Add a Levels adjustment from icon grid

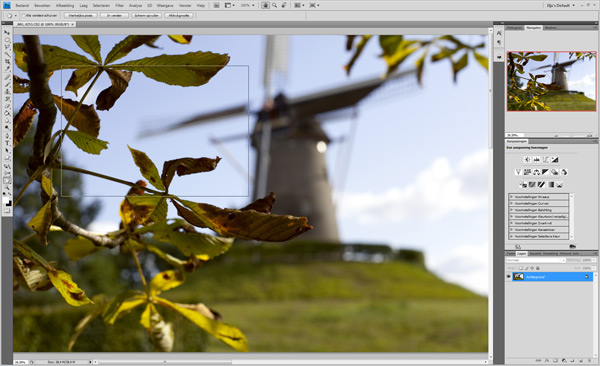click(537, 159)
